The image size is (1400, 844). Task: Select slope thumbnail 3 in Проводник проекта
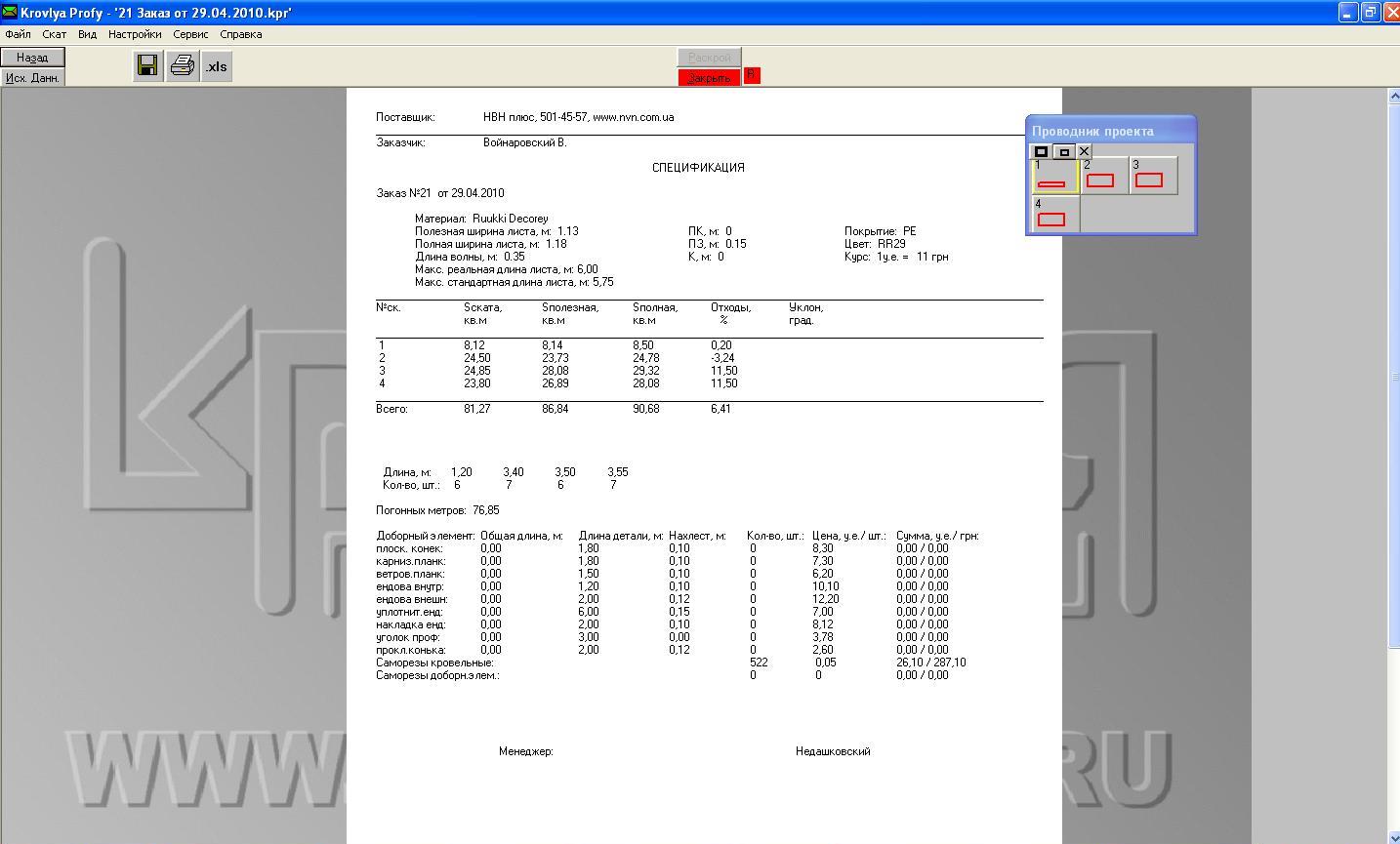pos(1154,176)
